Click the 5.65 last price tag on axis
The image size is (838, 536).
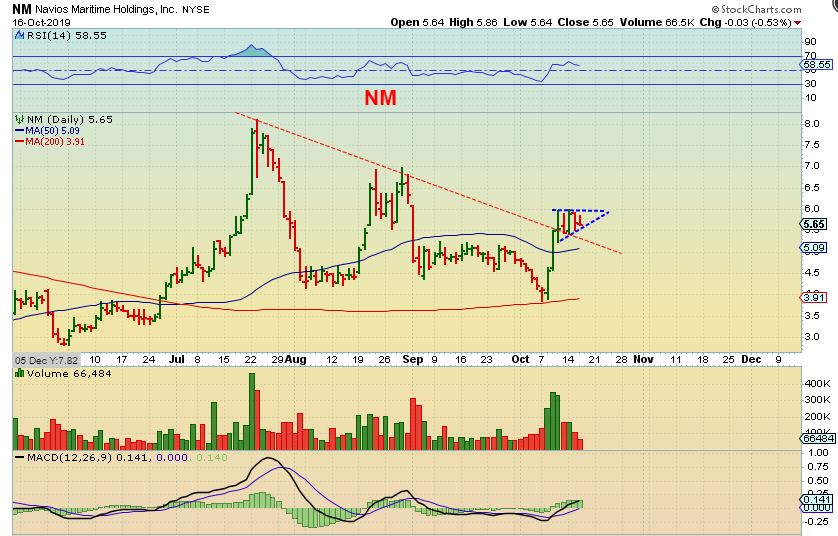pos(813,224)
